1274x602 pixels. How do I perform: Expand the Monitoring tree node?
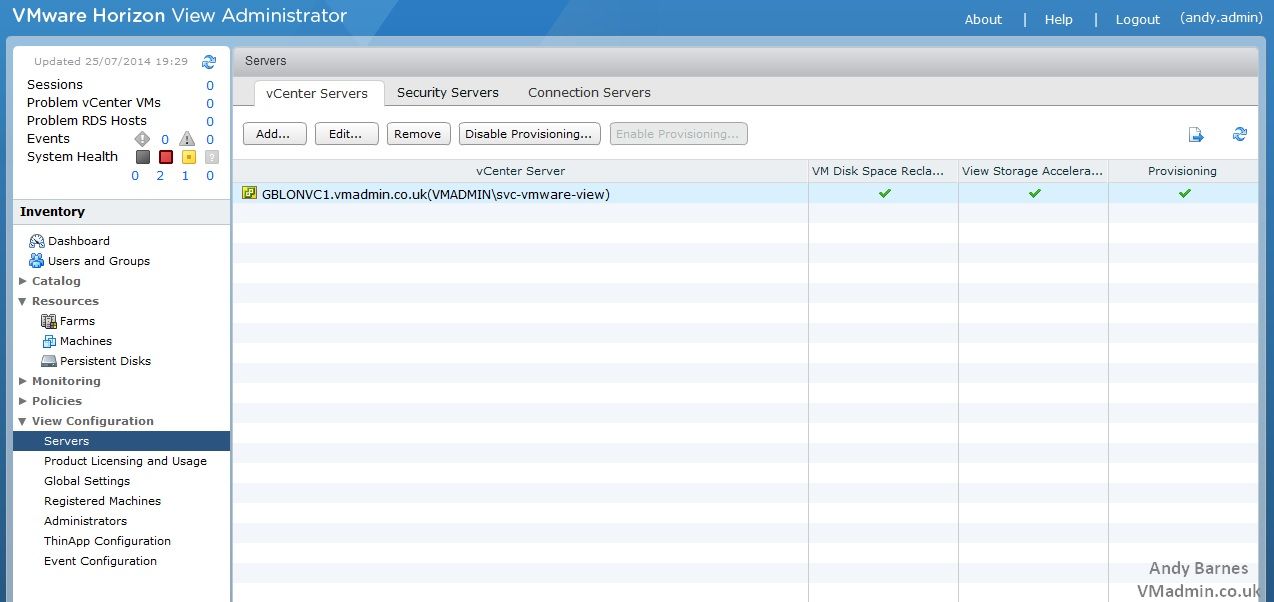23,381
